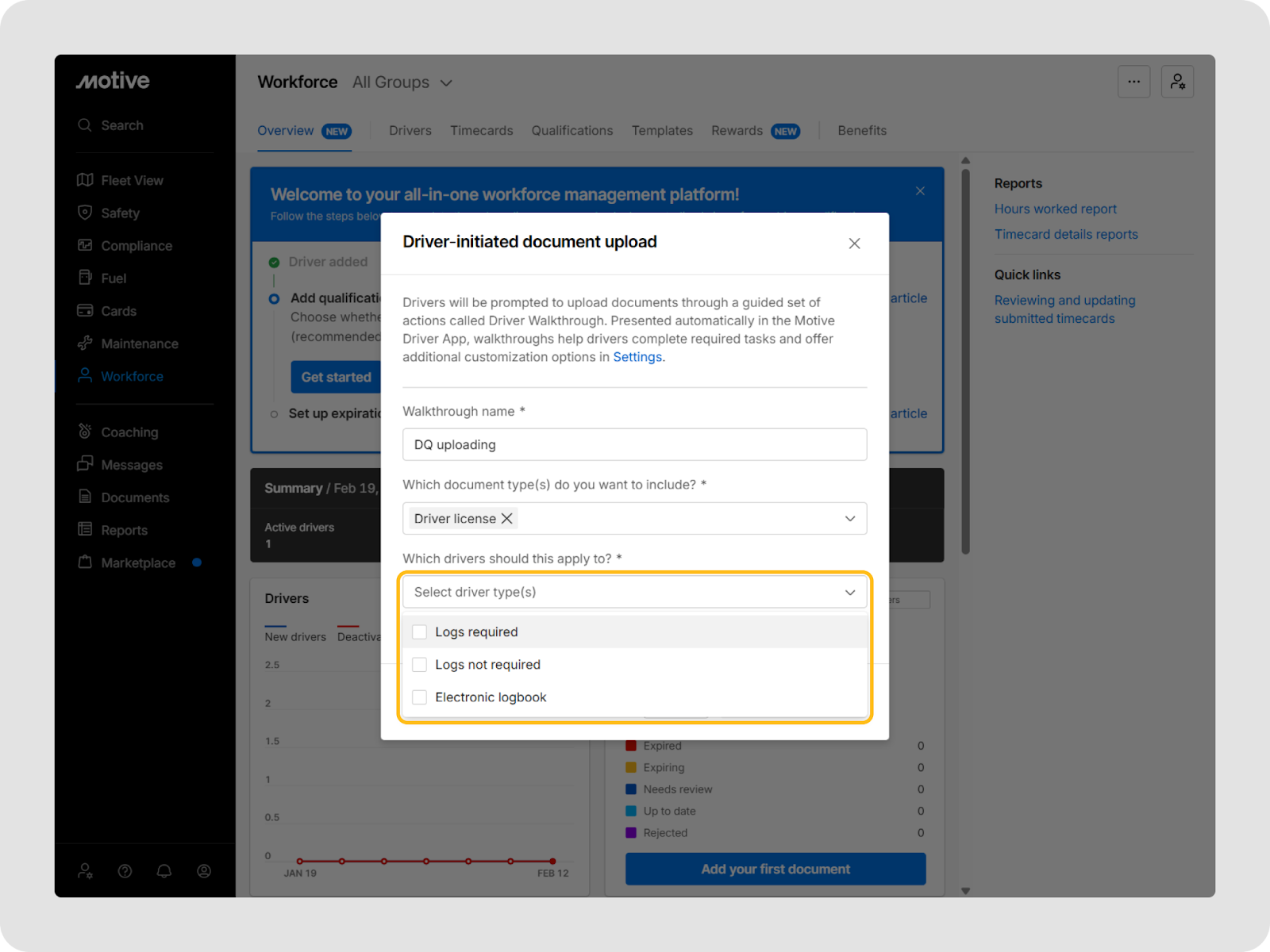Click Add your first document button
This screenshot has height=952, width=1270.
(775, 869)
